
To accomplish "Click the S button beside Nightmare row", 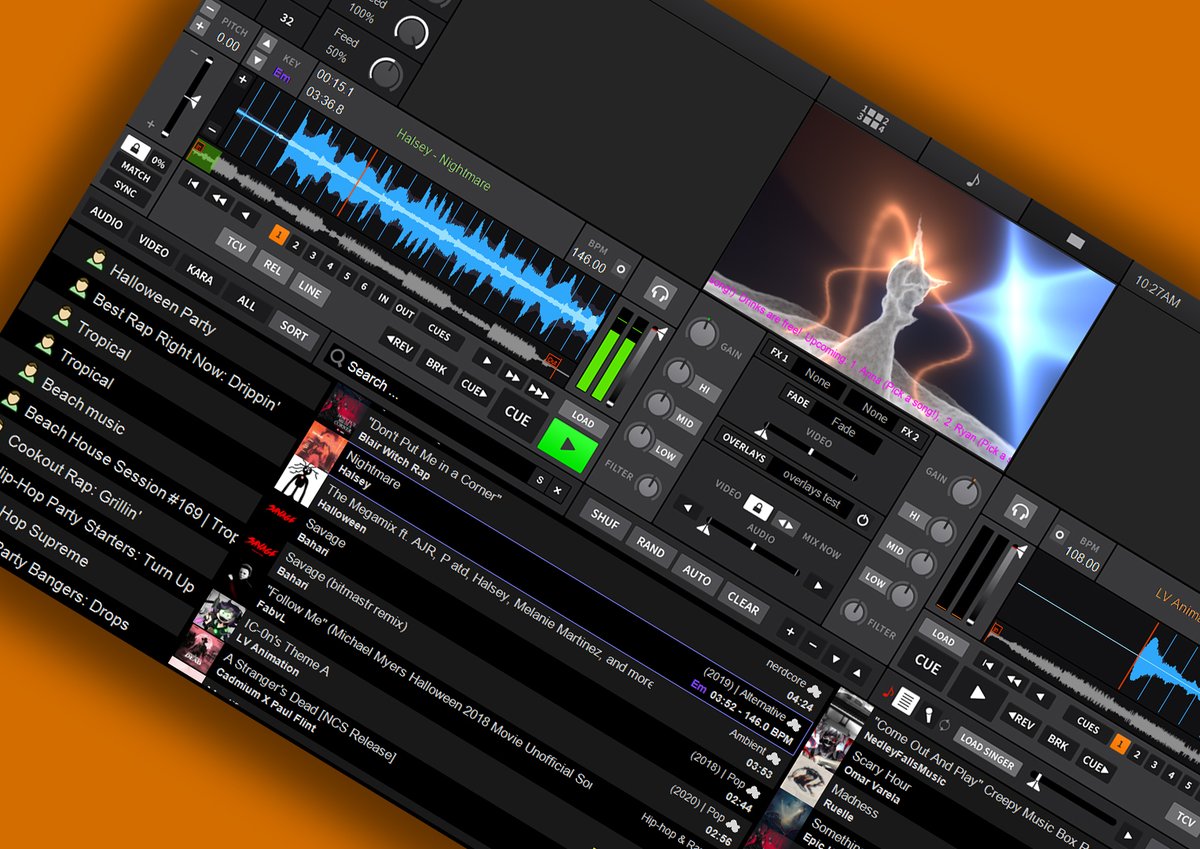I will 540,481.
